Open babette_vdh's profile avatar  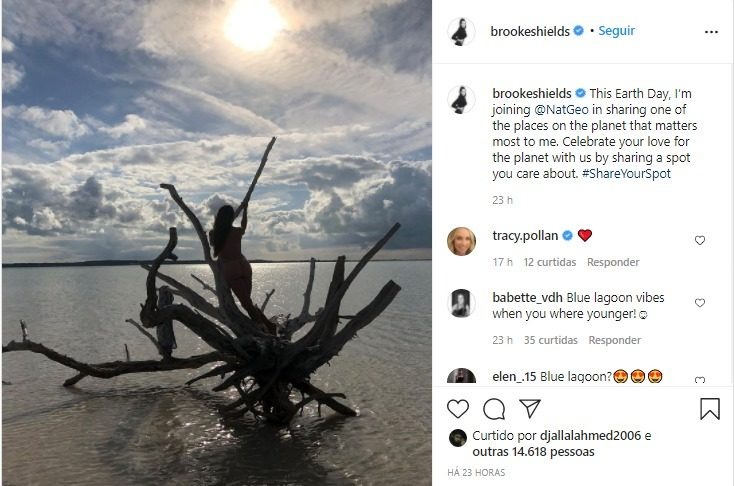(461, 303)
